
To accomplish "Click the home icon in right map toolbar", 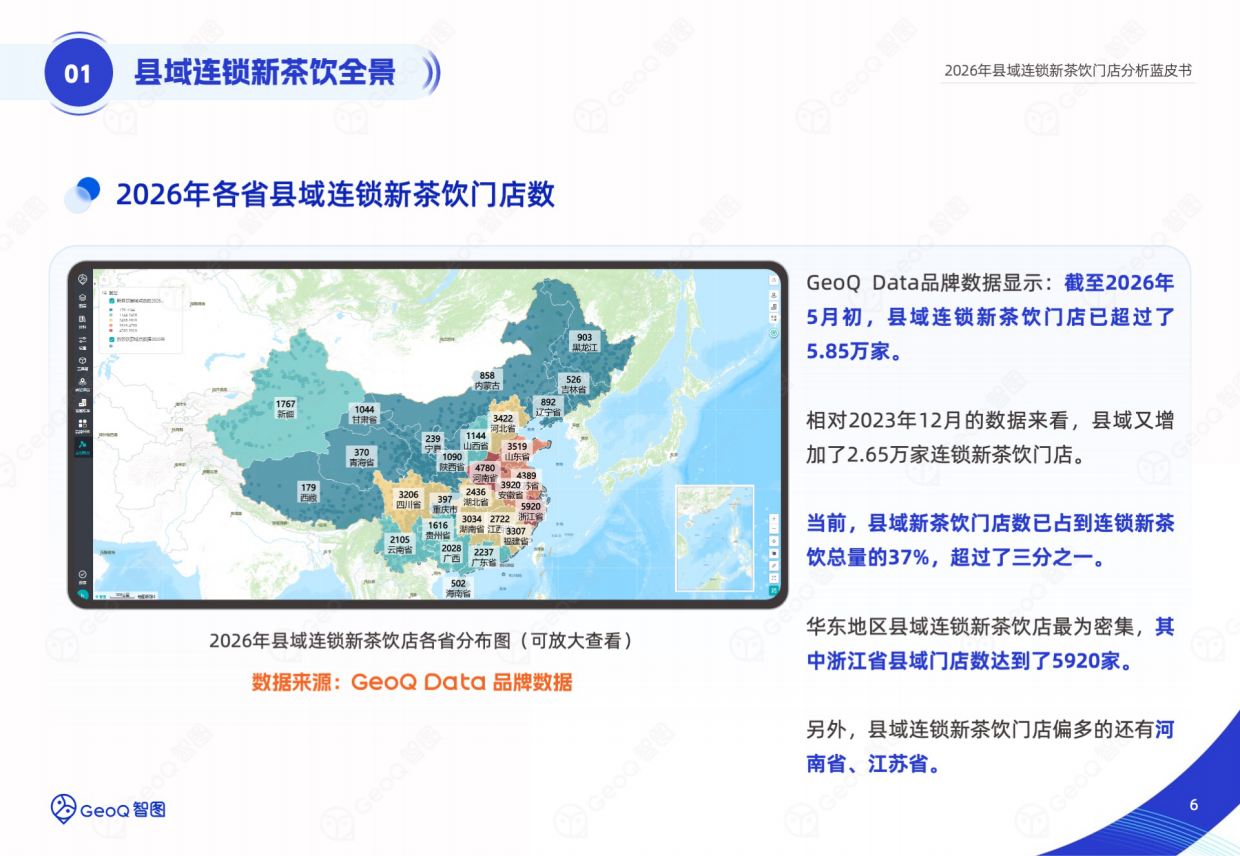I will tap(774, 280).
